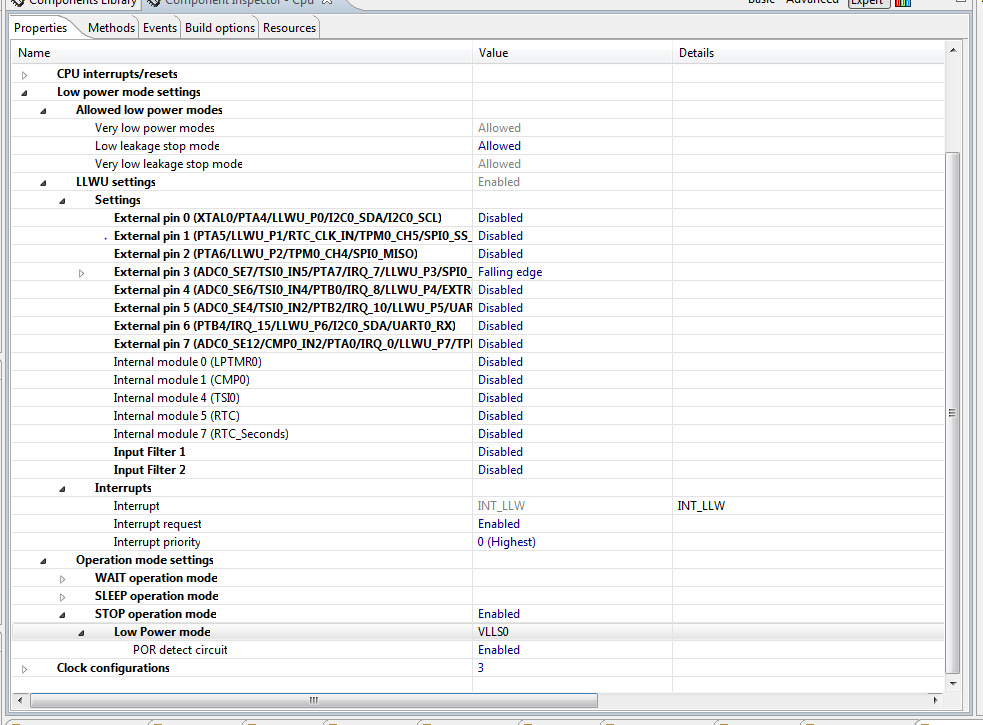Viewport: 983px width, 725px height.
Task: Edit Clock configurations value 3
Action: coord(481,668)
